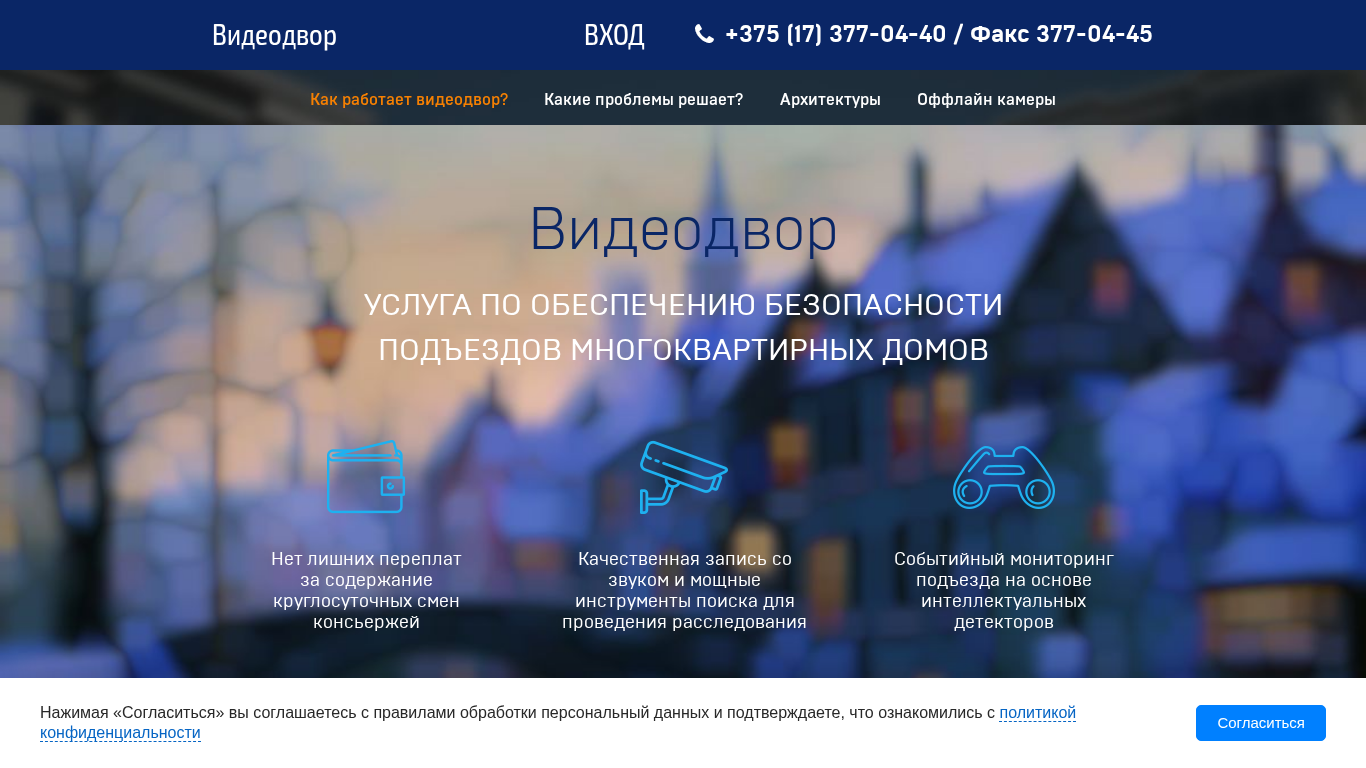
Task: Open the ВХОД login link
Action: click(x=614, y=35)
